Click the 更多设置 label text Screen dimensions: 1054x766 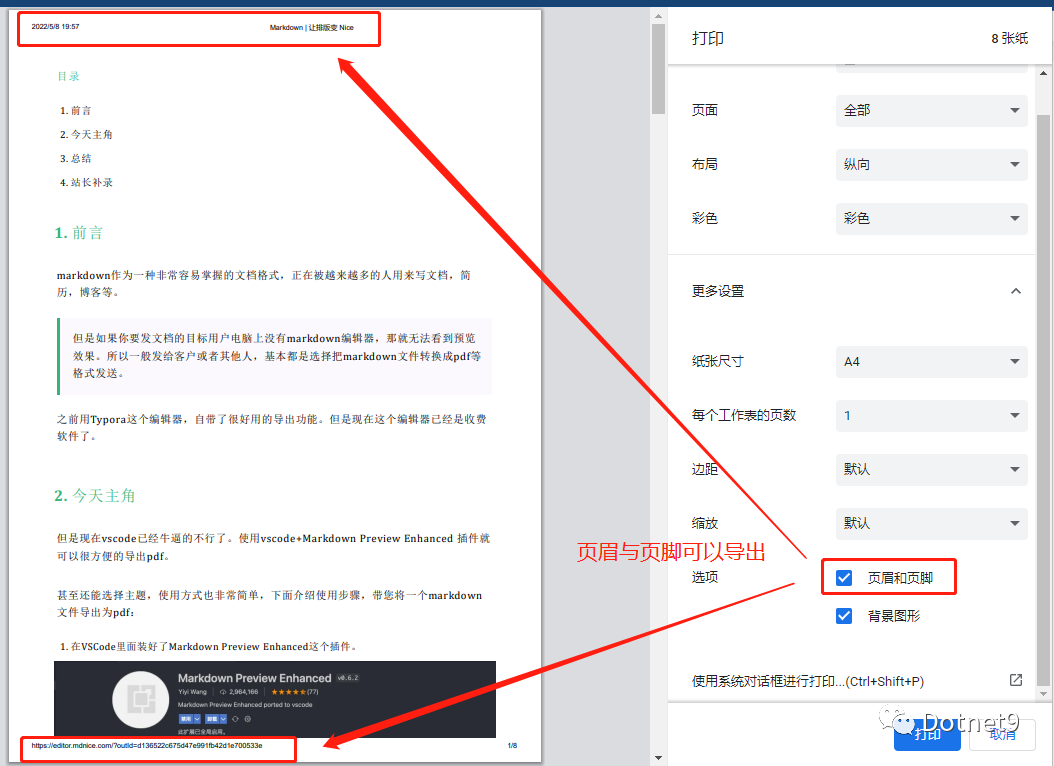pyautogui.click(x=718, y=291)
